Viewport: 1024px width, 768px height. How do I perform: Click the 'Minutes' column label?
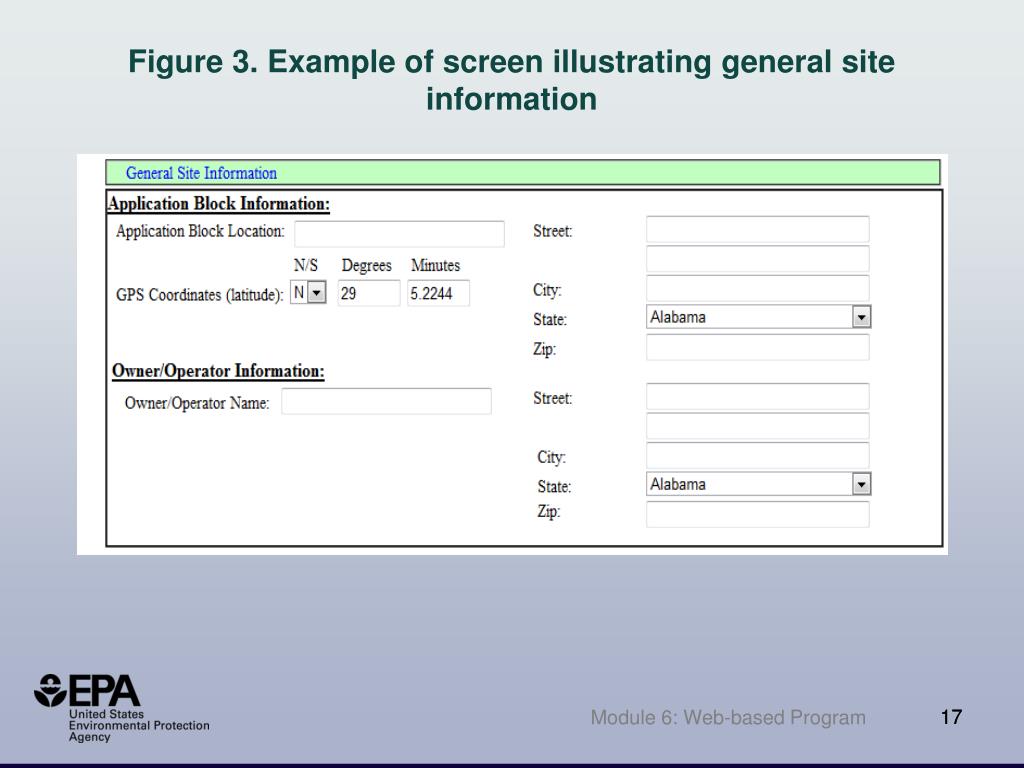pyautogui.click(x=436, y=265)
